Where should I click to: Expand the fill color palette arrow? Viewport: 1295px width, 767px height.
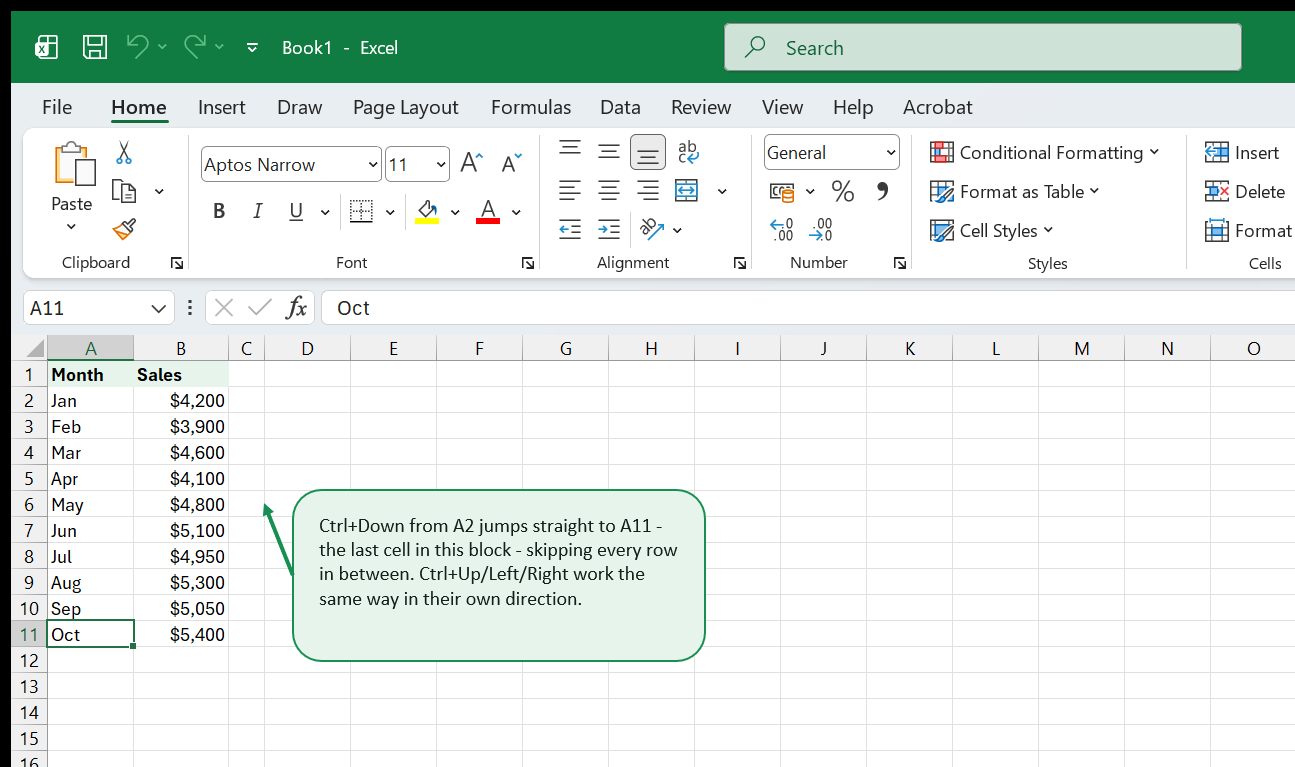tap(455, 212)
